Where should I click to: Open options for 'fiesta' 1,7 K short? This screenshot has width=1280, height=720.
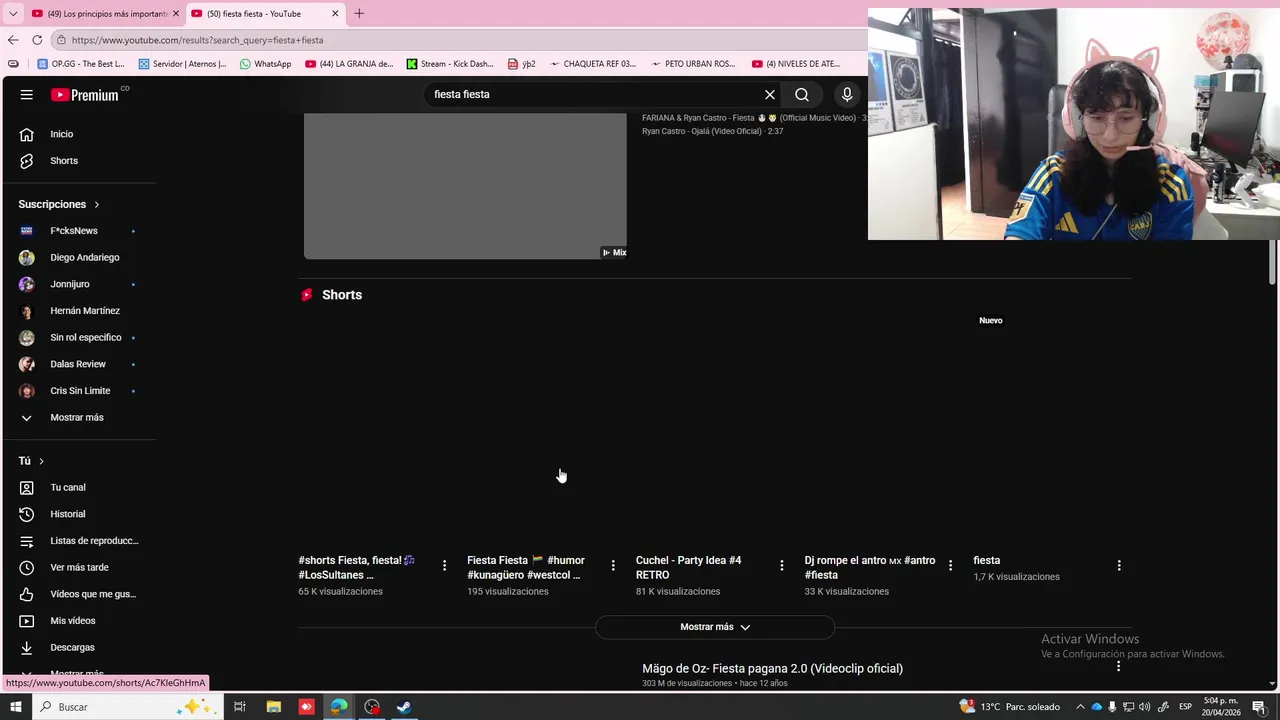point(1119,566)
